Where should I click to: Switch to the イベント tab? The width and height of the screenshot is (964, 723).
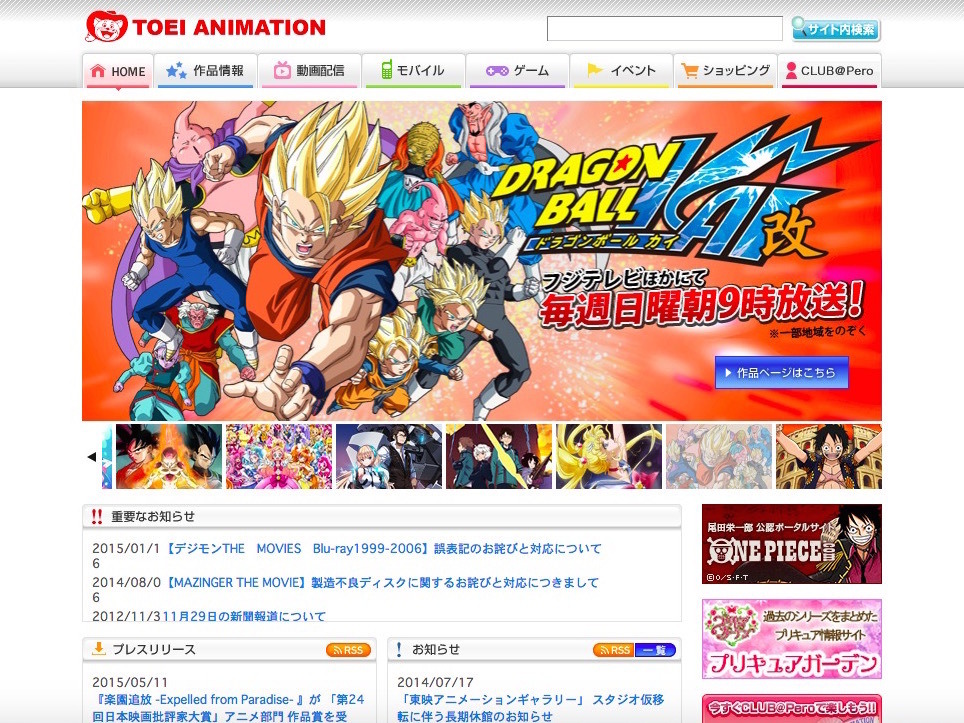[620, 71]
